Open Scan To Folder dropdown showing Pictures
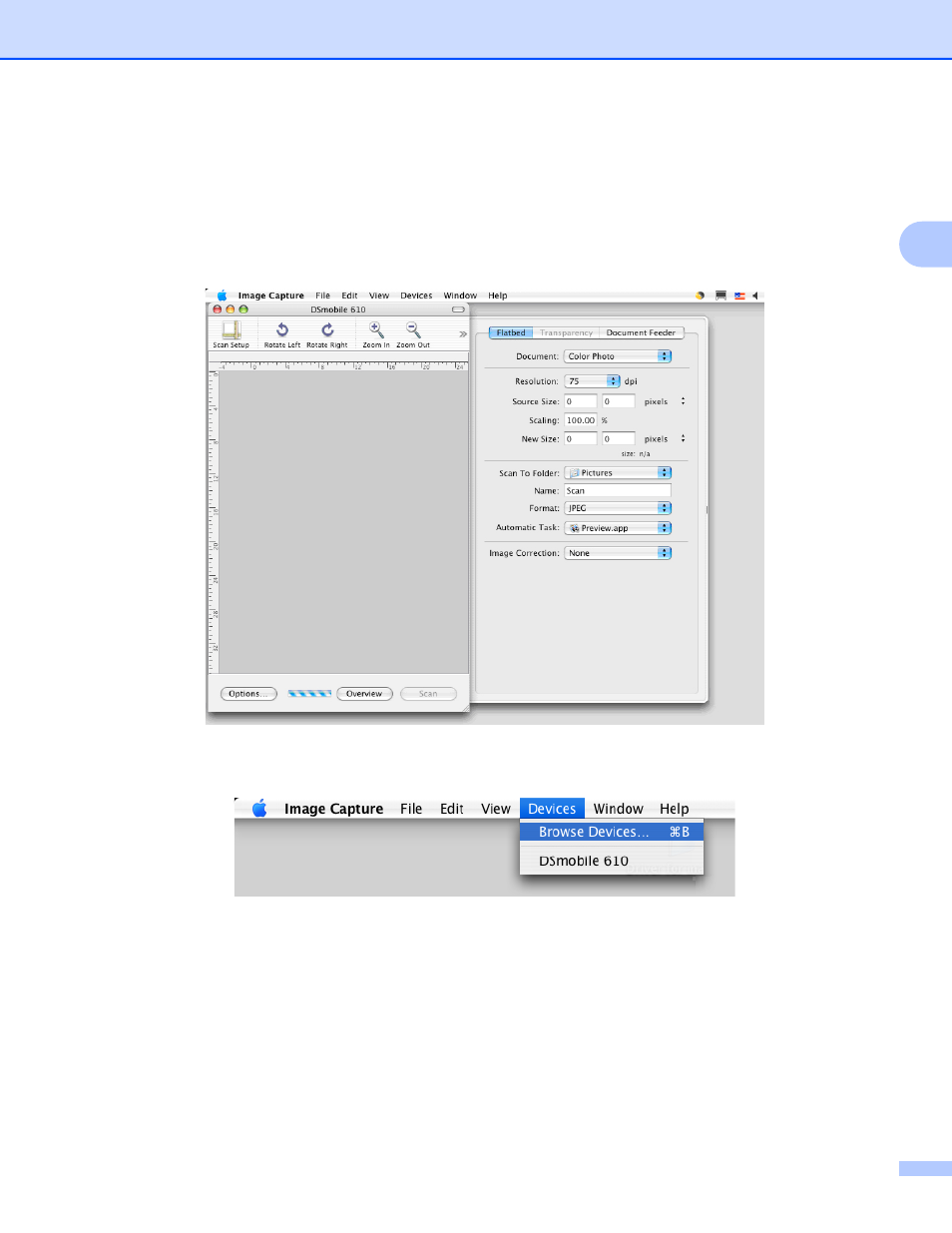This screenshot has width=952, height=1233. [618, 473]
